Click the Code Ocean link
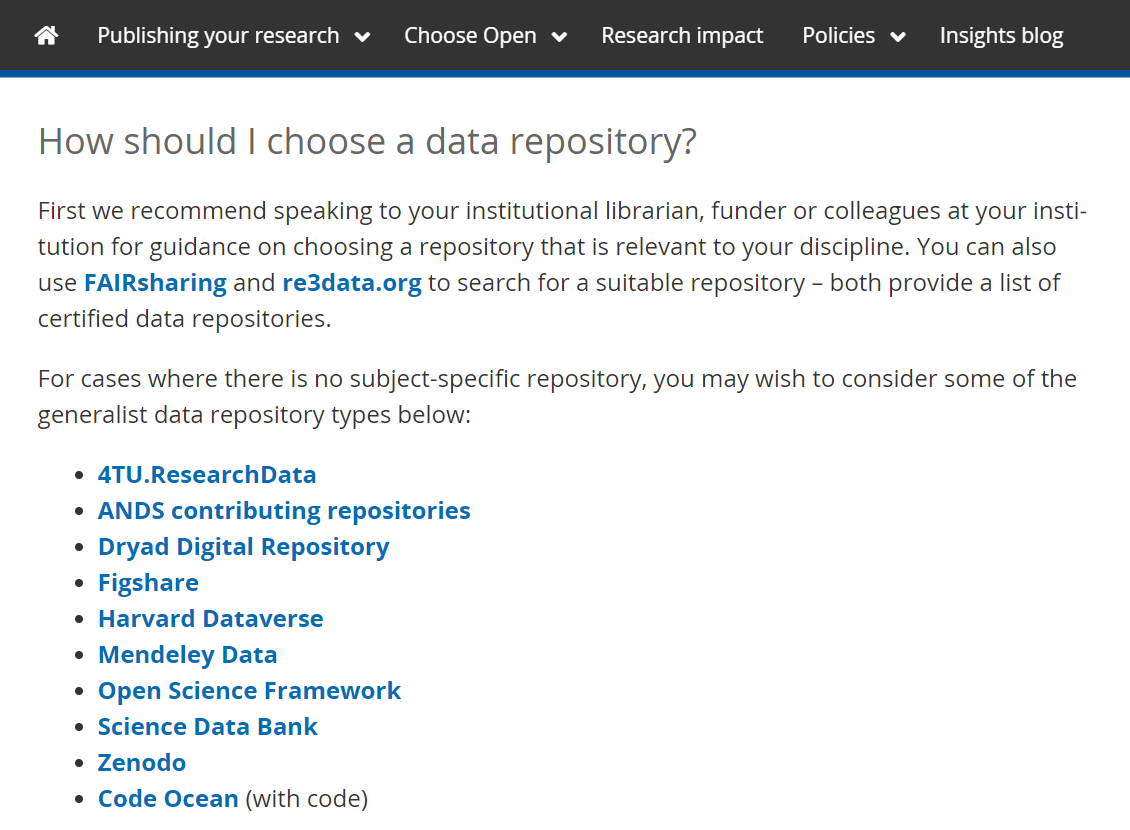The height and width of the screenshot is (830, 1130). [x=168, y=799]
